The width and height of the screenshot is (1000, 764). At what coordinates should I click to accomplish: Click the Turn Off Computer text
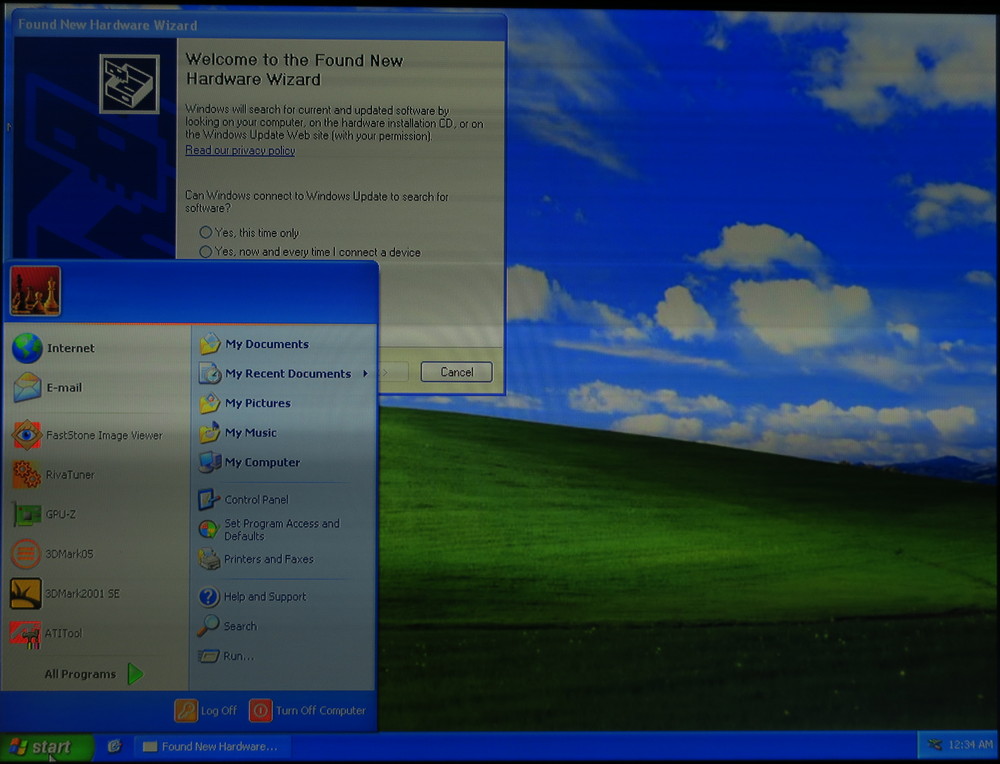click(321, 710)
